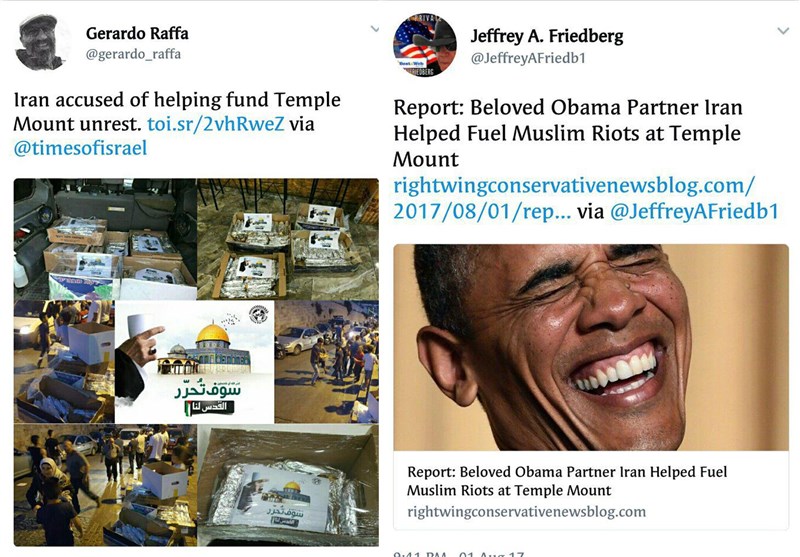
Task: View the foil-wrapped meal box photo
Action: point(288,485)
